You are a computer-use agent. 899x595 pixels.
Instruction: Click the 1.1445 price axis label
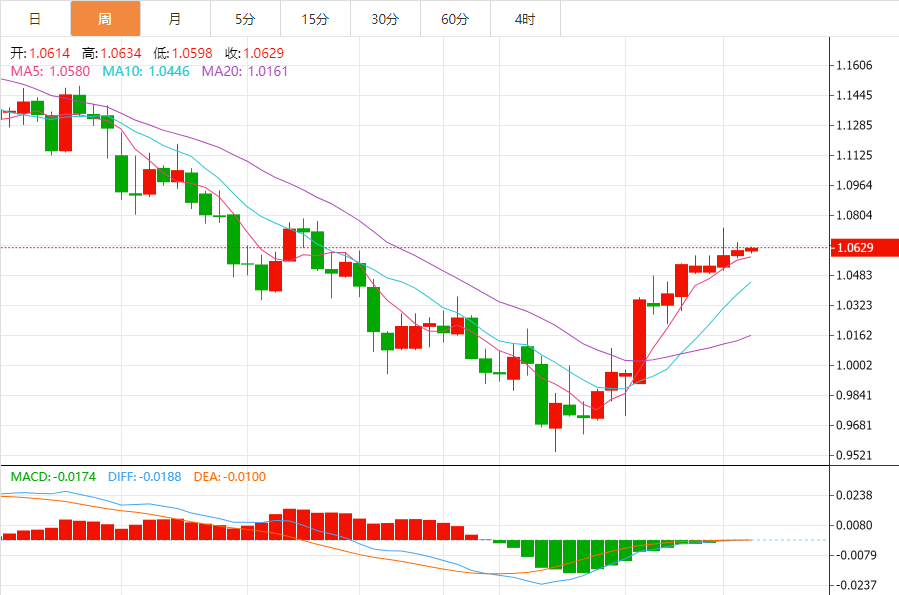click(854, 95)
